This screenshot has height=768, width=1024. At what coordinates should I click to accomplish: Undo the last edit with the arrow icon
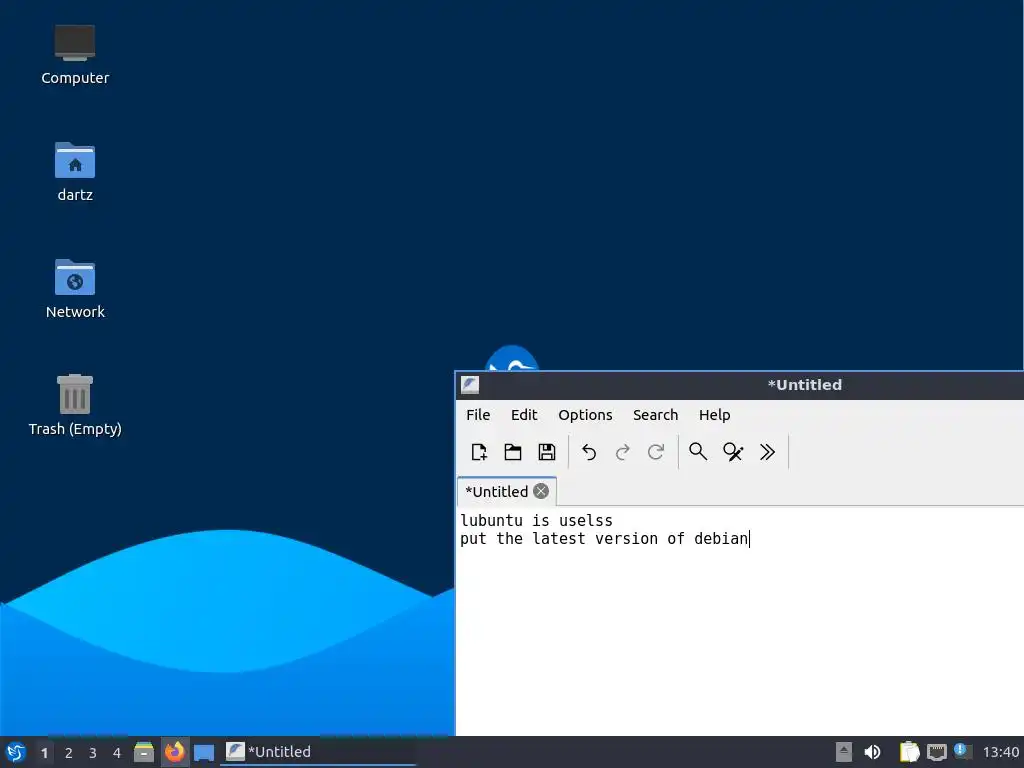click(588, 452)
